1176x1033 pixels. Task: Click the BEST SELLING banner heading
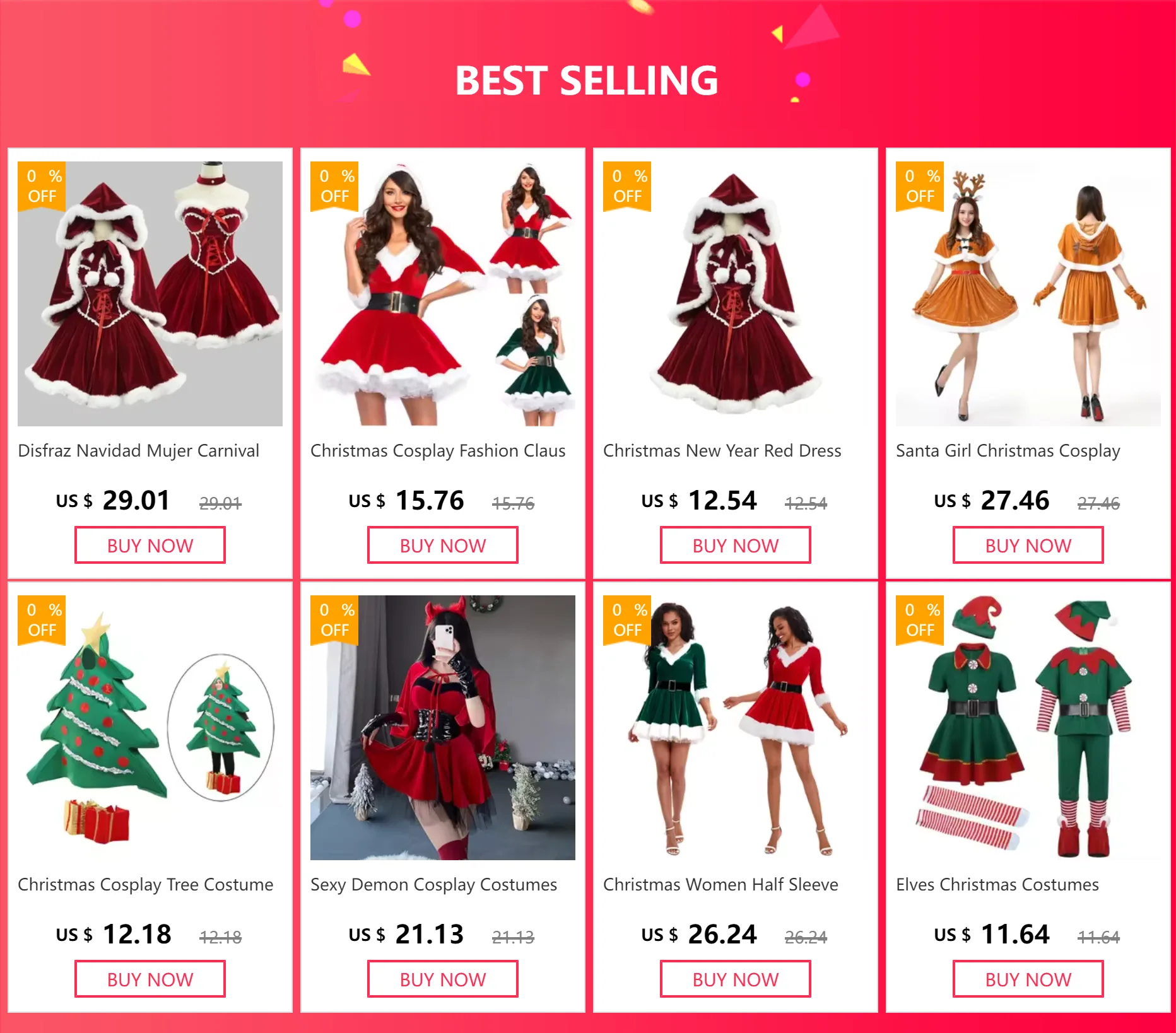point(587,81)
